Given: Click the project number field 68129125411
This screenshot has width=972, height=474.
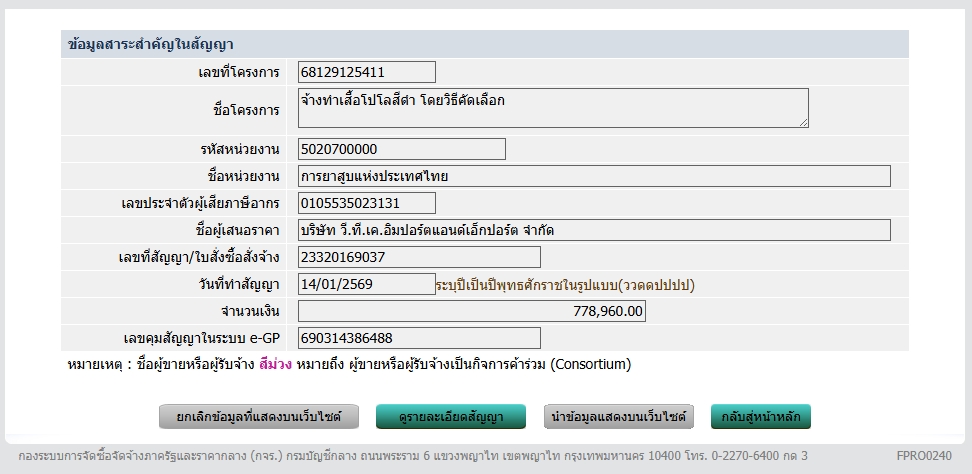Looking at the screenshot, I should pos(367,72).
